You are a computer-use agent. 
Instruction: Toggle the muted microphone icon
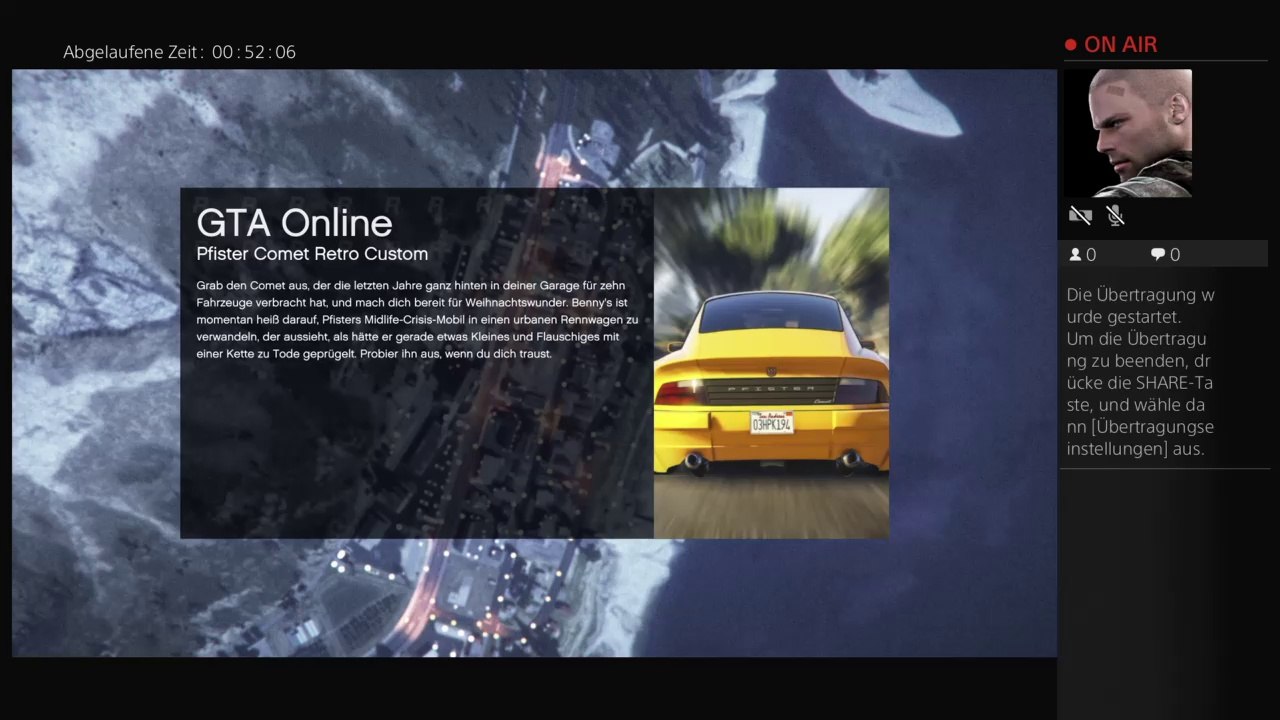click(1115, 215)
